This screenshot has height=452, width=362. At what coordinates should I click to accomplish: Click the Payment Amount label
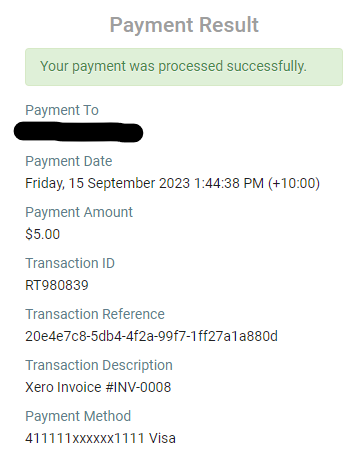[x=79, y=212]
